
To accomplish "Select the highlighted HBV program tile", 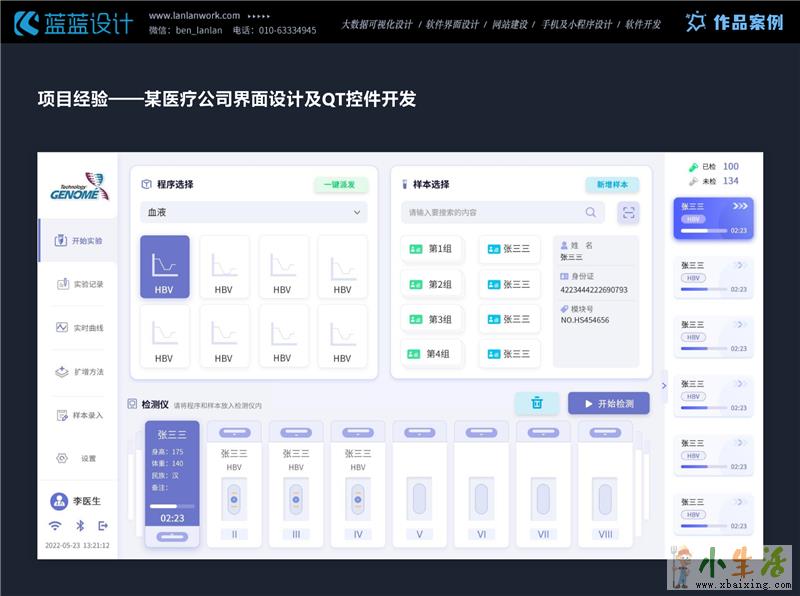I will coord(164,267).
